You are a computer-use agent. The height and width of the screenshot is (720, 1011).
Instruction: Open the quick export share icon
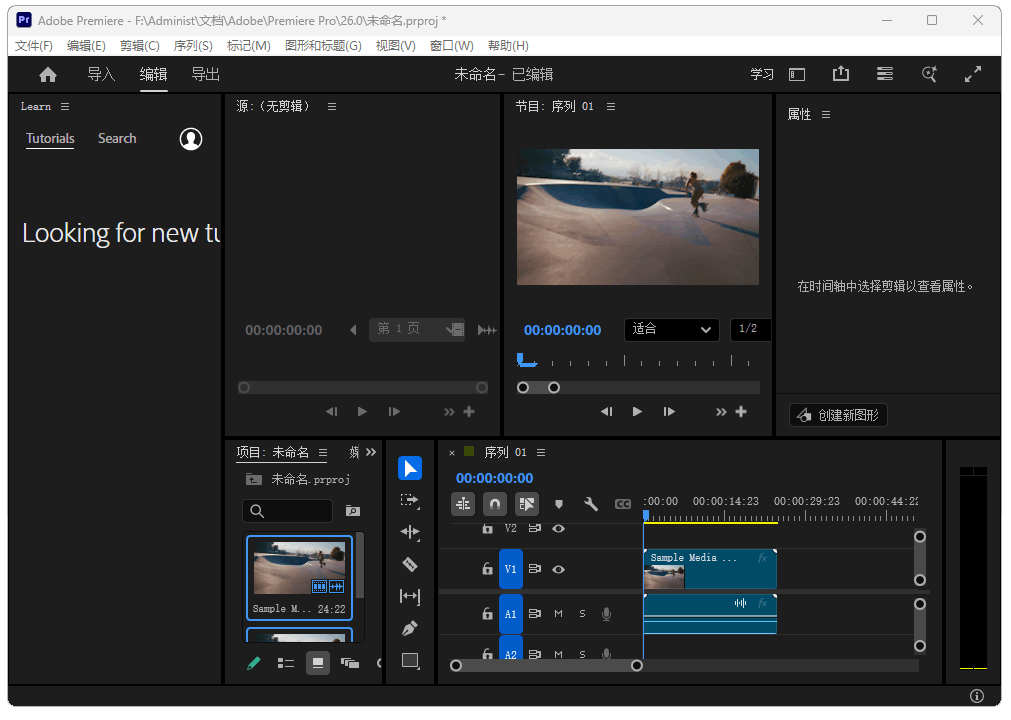click(840, 74)
